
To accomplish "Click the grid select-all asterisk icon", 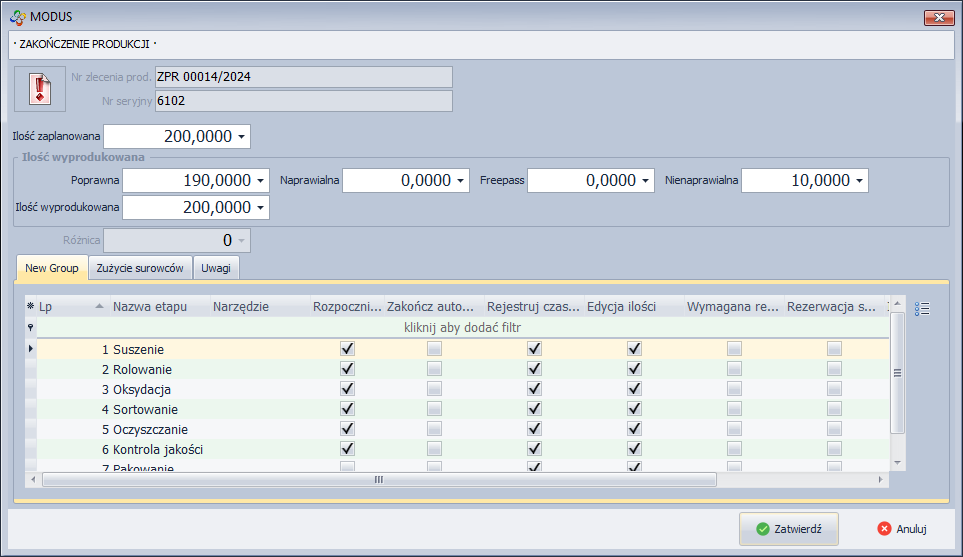I will pyautogui.click(x=30, y=307).
